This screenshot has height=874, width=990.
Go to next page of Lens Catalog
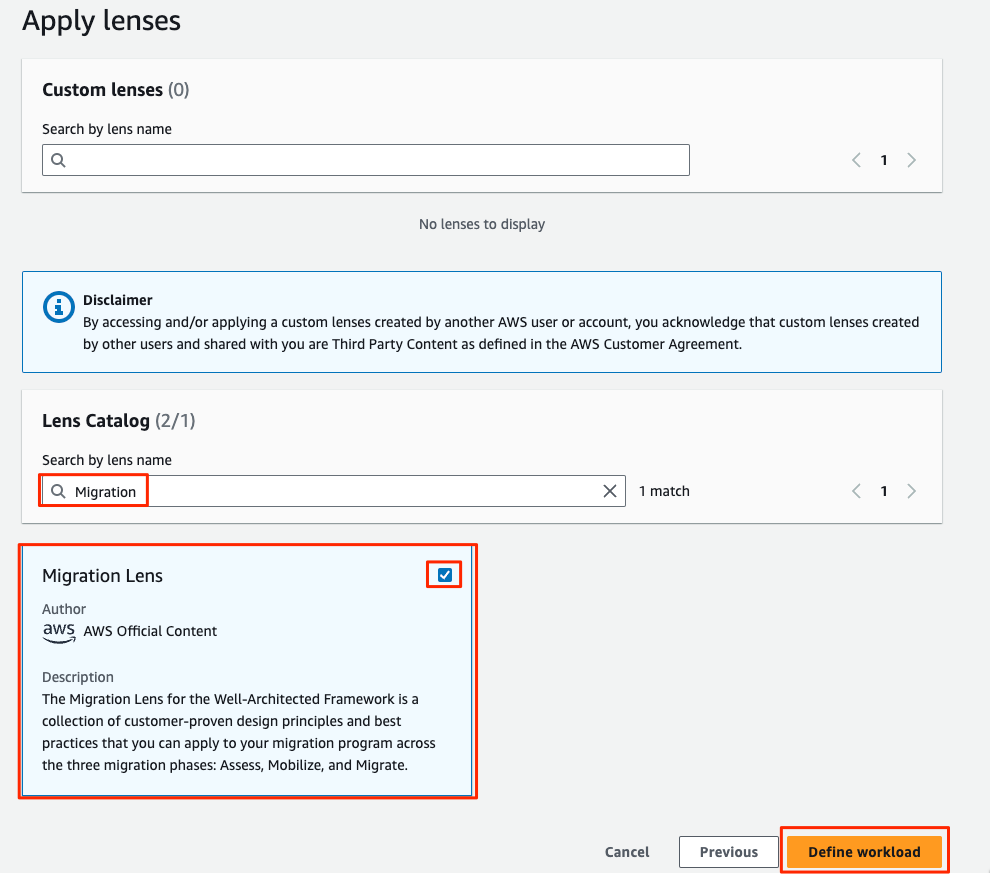tap(911, 491)
